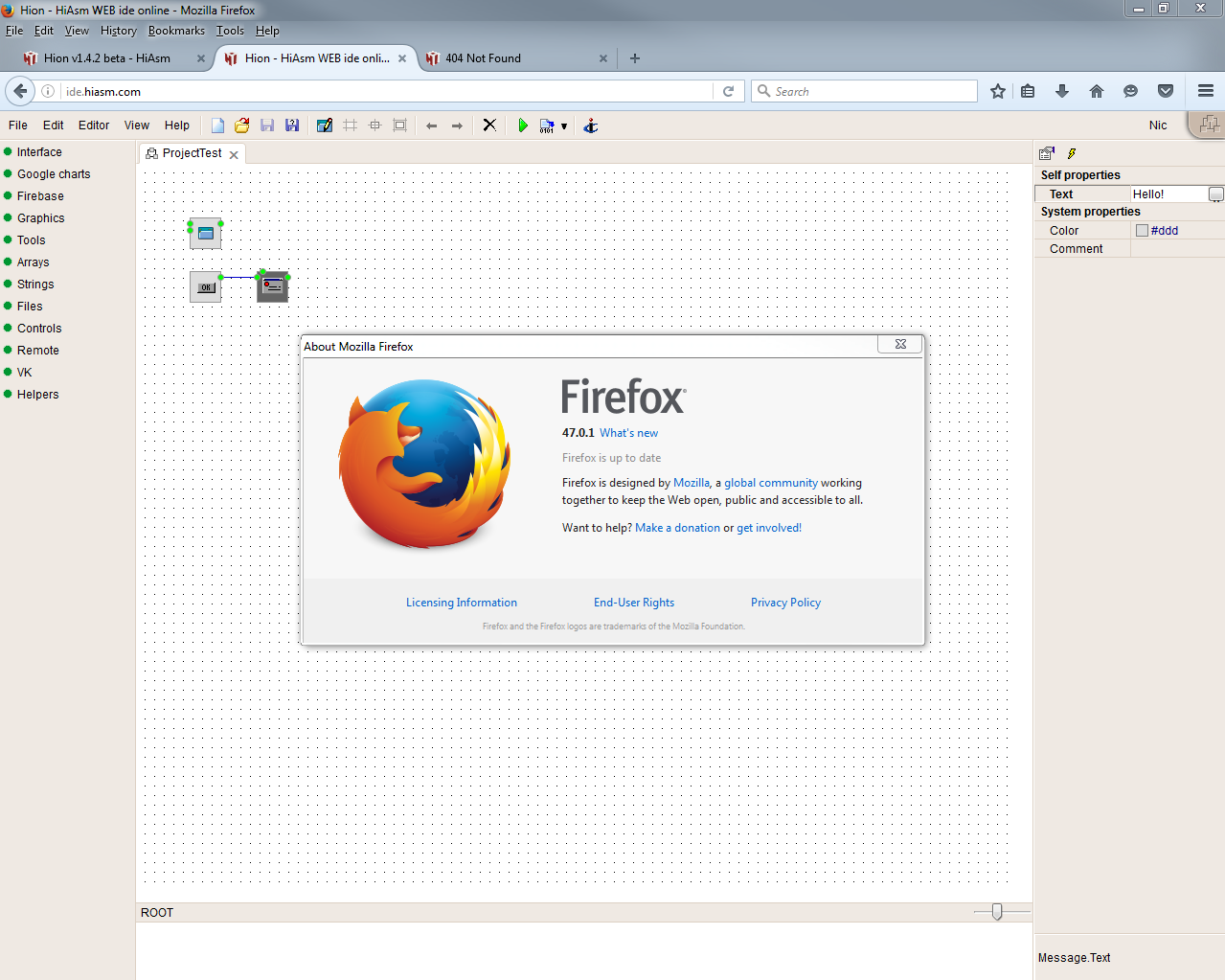This screenshot has height=980, width=1225.
Task: Click the canvas zoom slider handle
Action: [x=997, y=912]
